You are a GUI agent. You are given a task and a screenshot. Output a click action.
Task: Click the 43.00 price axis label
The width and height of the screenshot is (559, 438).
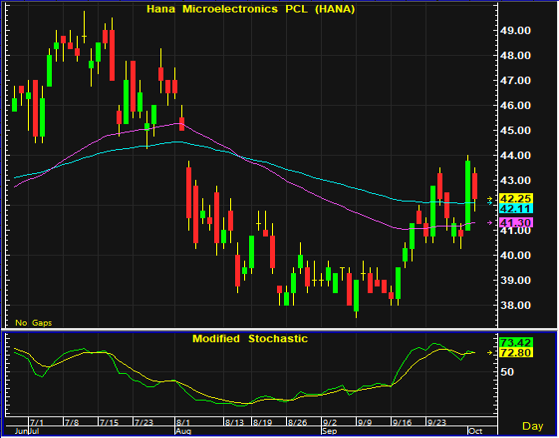click(517, 181)
